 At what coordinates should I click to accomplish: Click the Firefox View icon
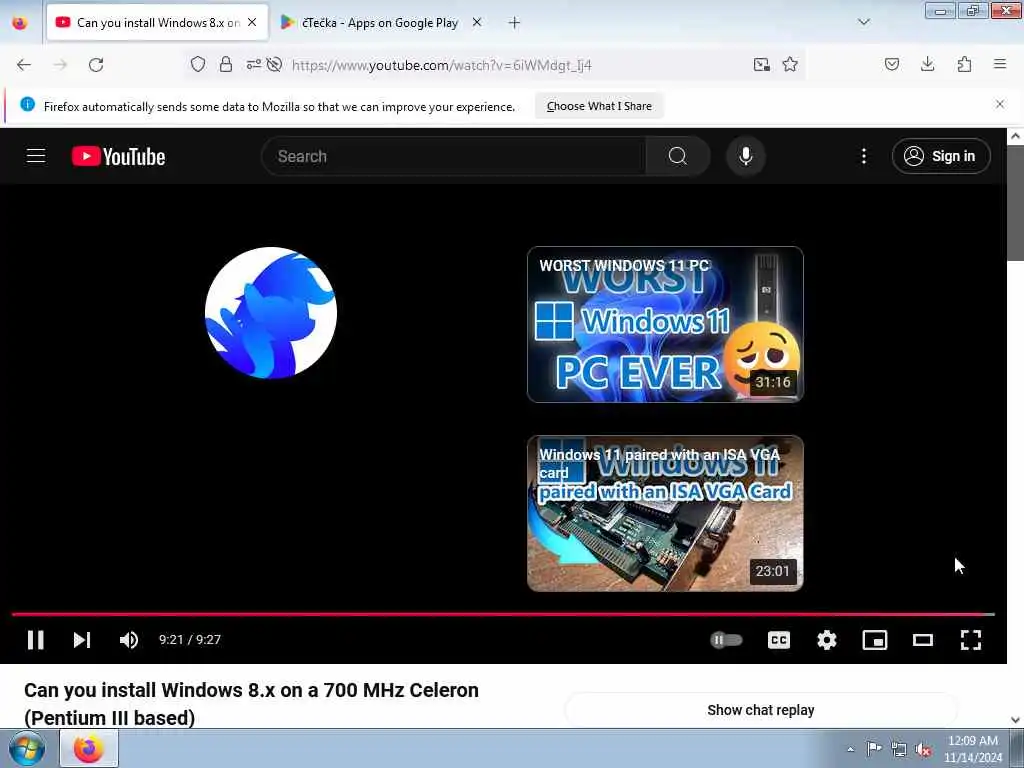point(20,23)
